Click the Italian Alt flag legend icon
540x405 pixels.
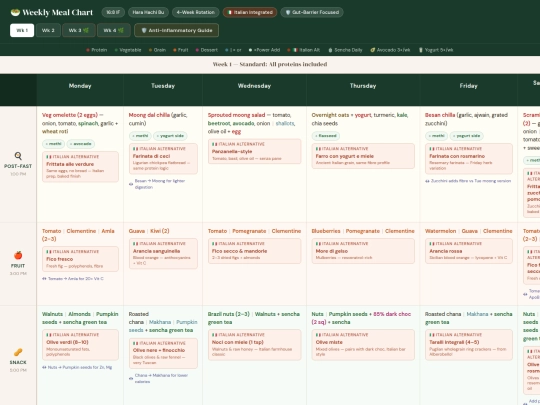pyautogui.click(x=295, y=50)
